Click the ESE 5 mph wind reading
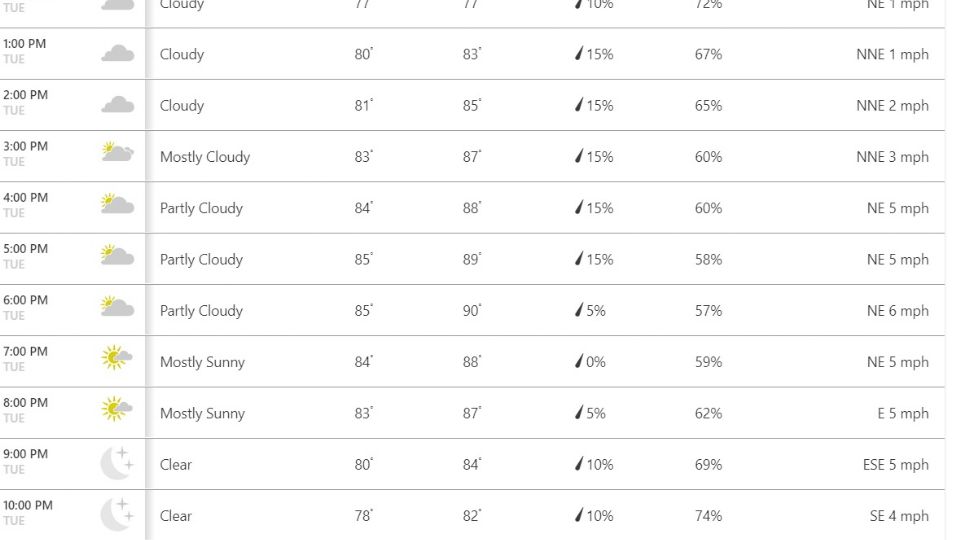The width and height of the screenshot is (960, 540). pyautogui.click(x=896, y=465)
